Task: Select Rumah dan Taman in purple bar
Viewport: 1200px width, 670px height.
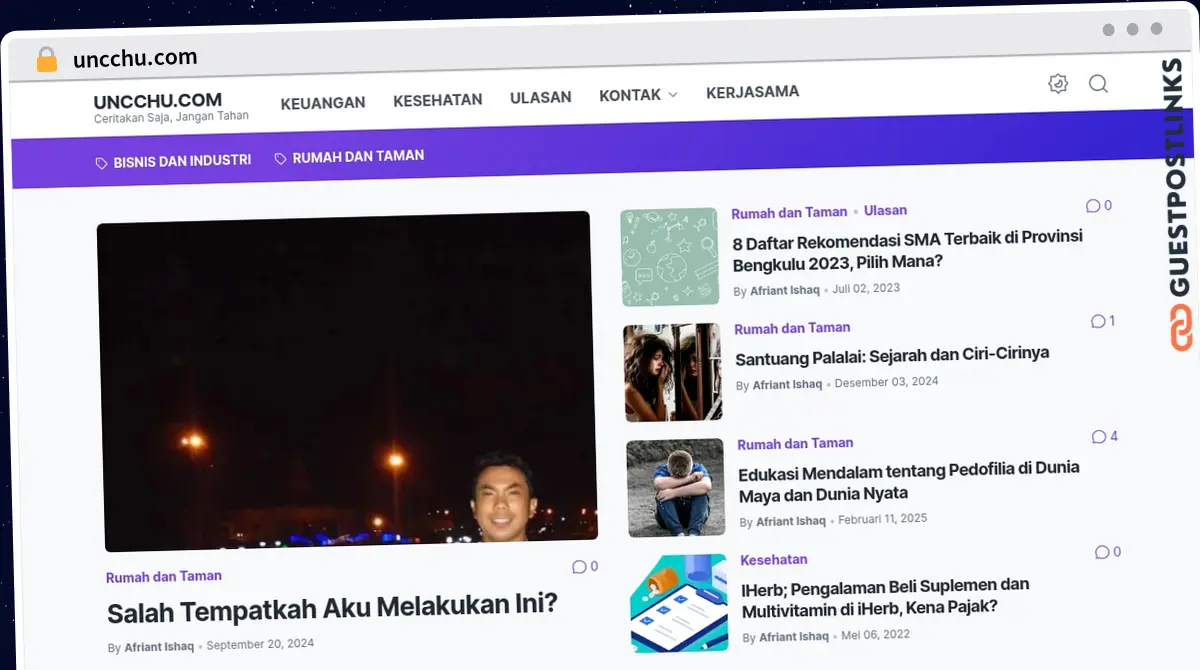Action: 358,156
